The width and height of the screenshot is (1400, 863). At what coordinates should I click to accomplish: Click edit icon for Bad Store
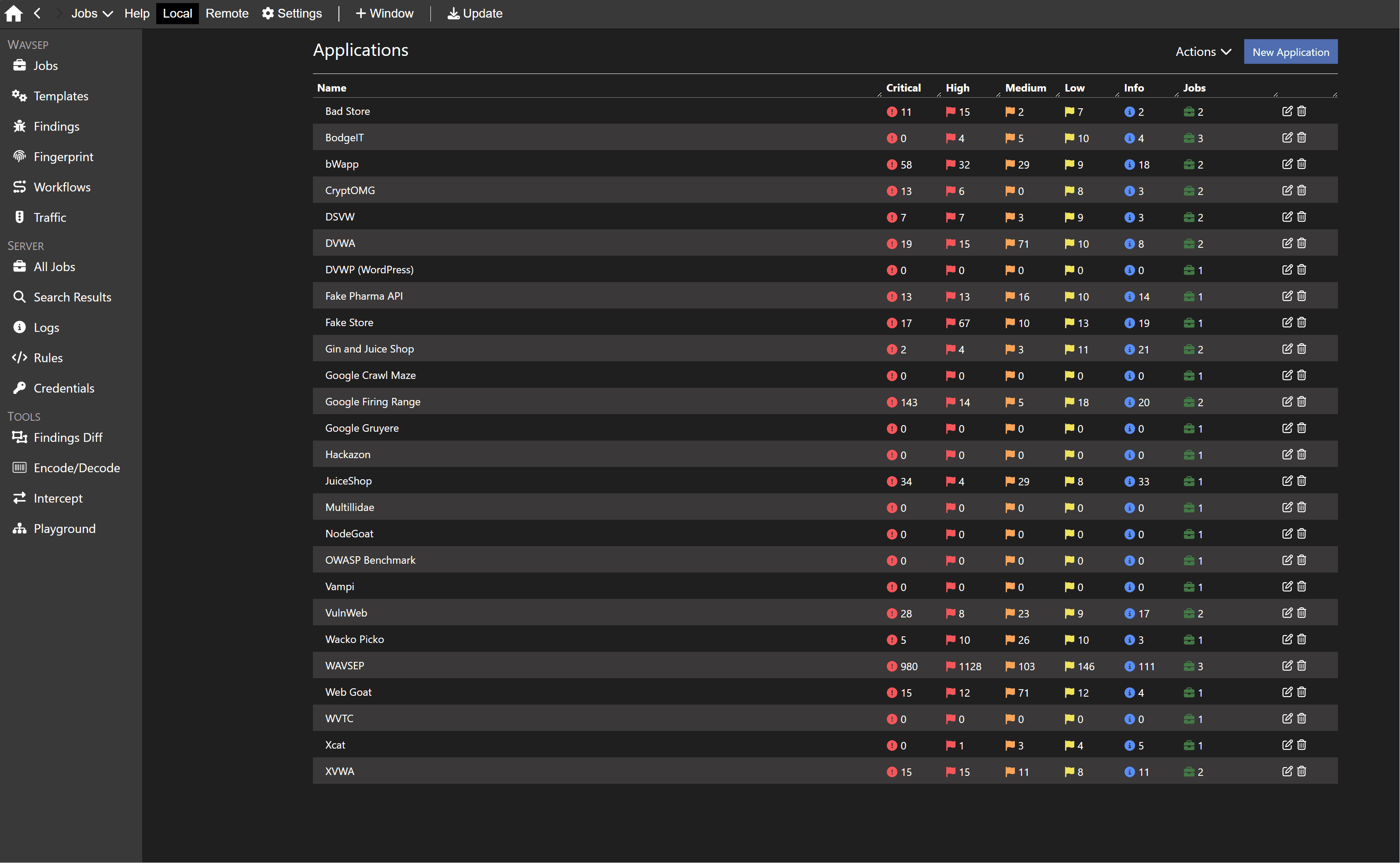click(1287, 111)
